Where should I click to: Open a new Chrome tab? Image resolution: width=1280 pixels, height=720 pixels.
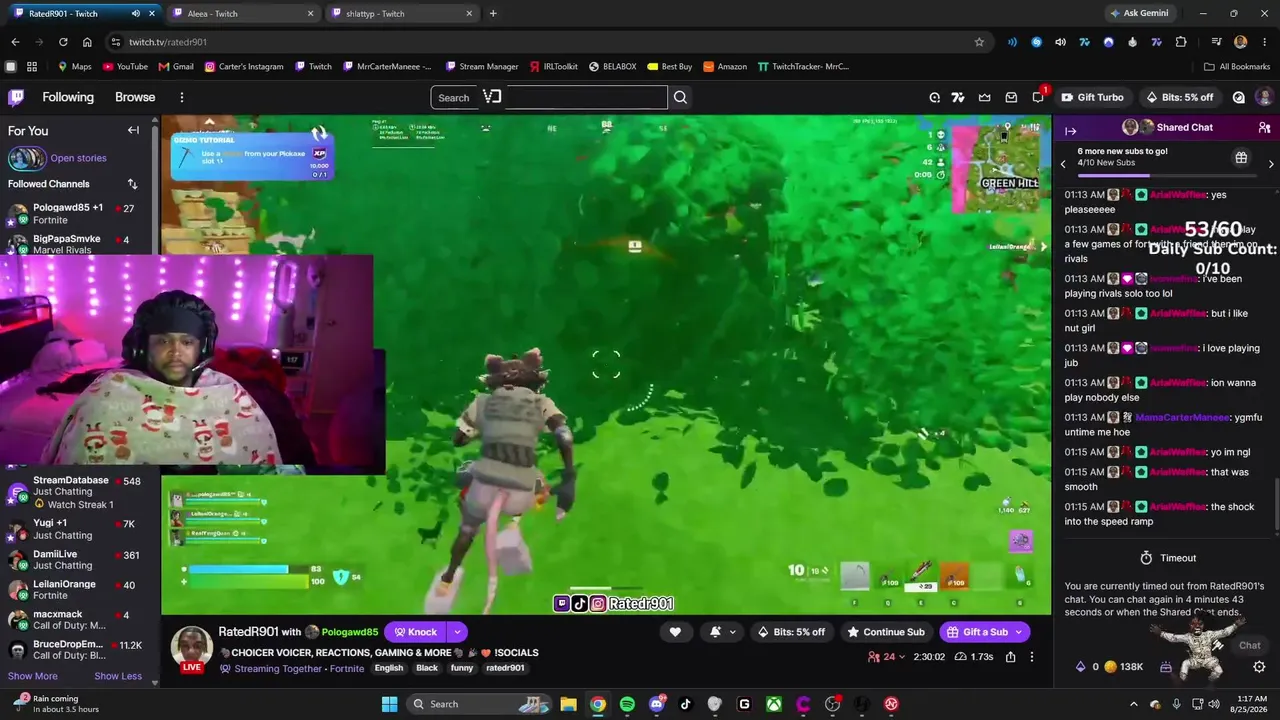[x=493, y=13]
